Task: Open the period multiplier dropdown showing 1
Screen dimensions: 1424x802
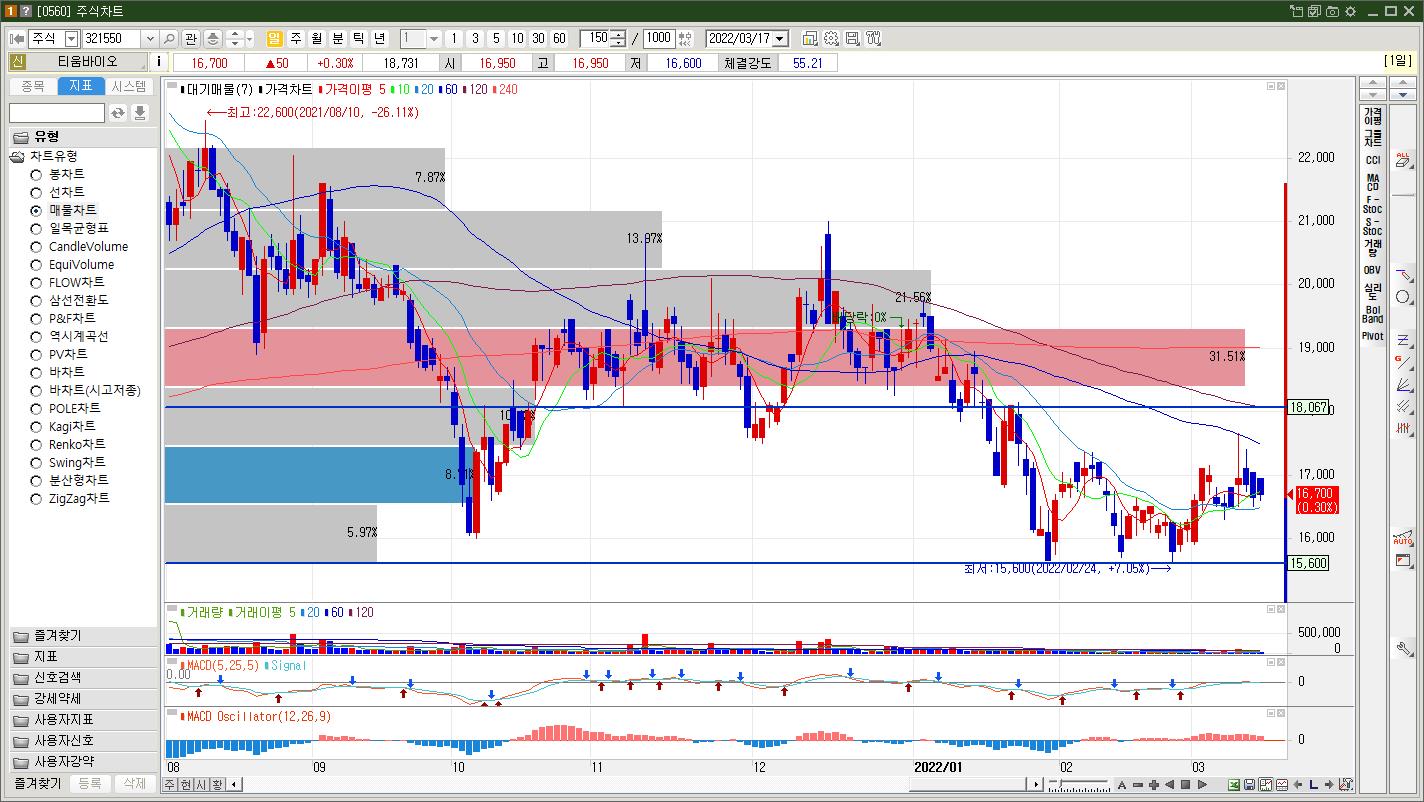Action: (434, 39)
